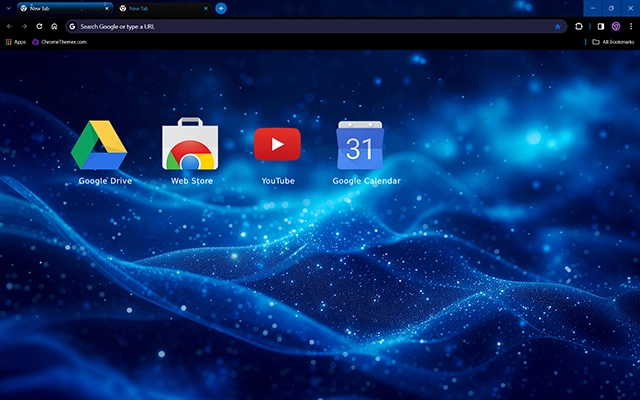Go to the home page

click(x=54, y=27)
